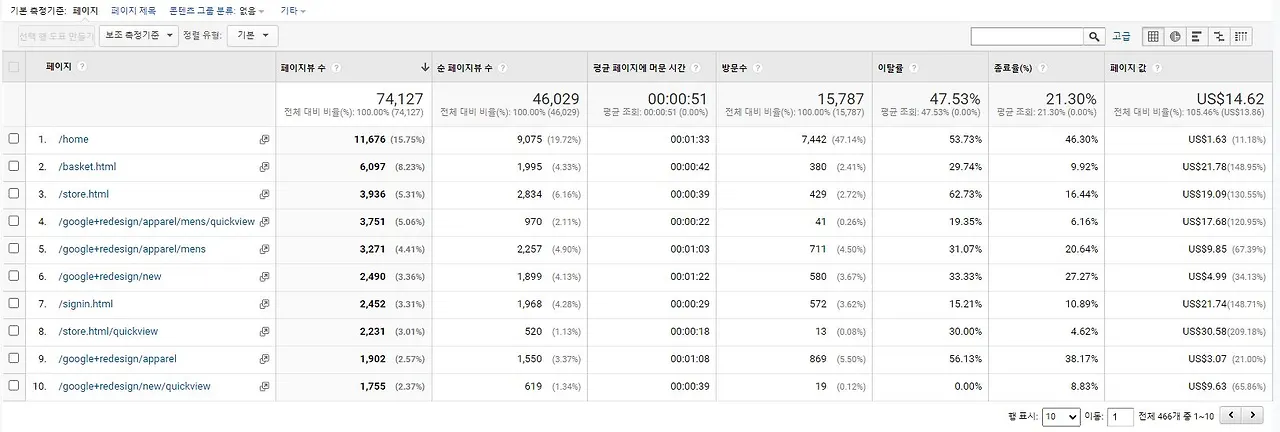Show help for 페이지 column
Image resolution: width=1280 pixels, height=432 pixels.
point(82,67)
